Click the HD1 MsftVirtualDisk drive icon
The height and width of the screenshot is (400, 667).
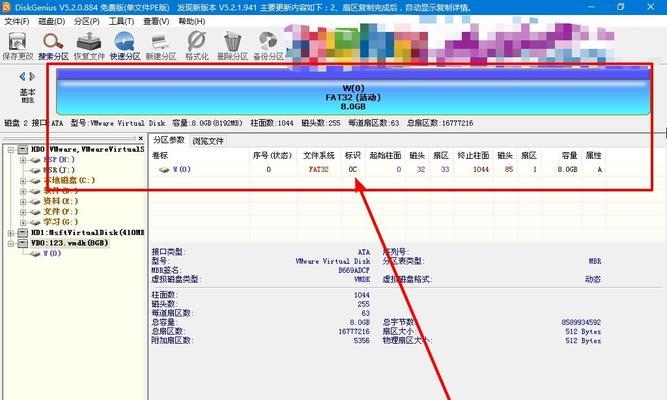23,233
